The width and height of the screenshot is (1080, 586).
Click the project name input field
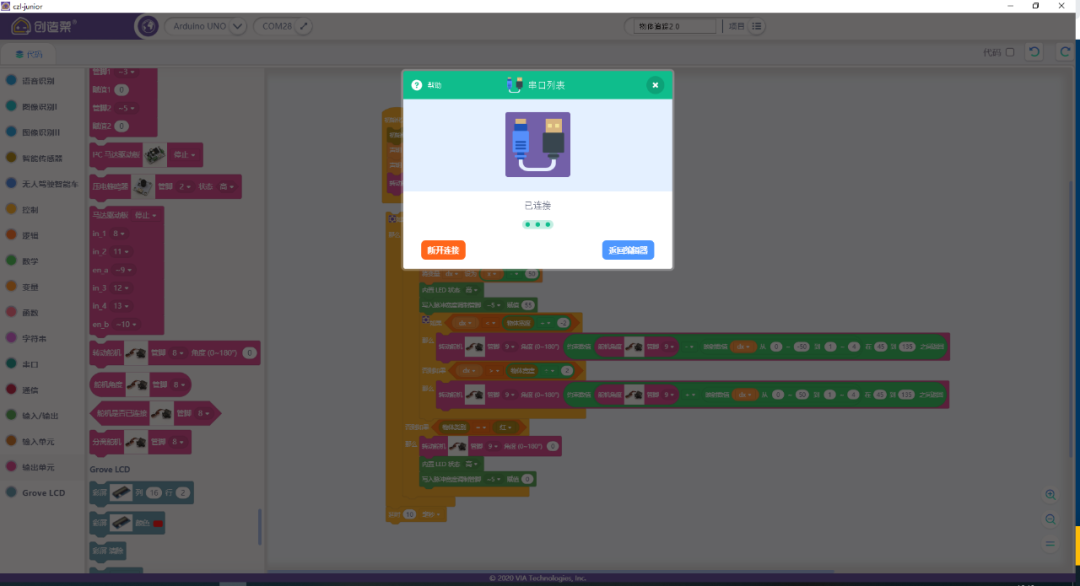point(676,26)
